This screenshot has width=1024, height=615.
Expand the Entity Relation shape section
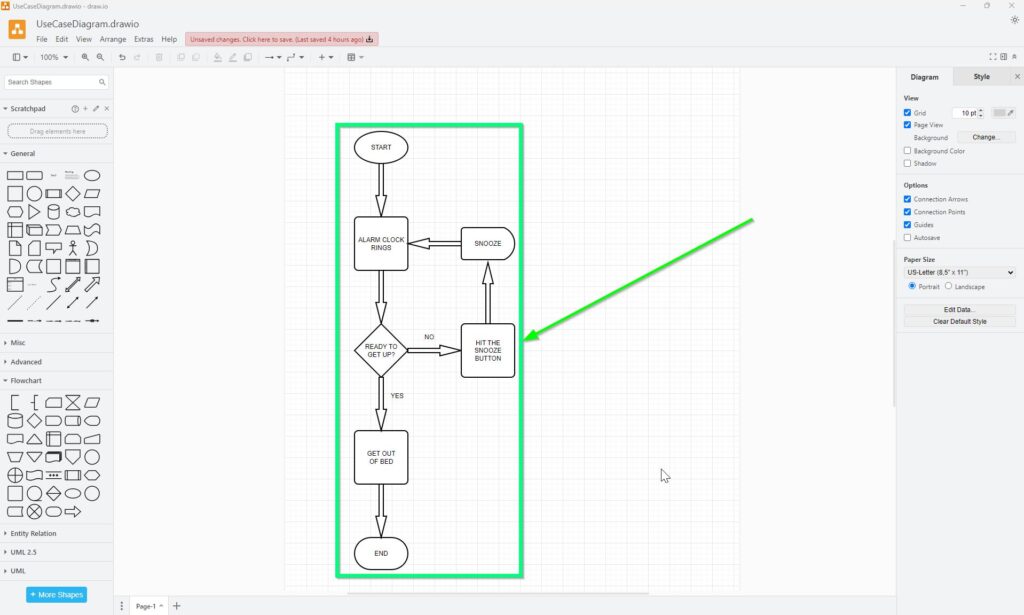click(33, 533)
